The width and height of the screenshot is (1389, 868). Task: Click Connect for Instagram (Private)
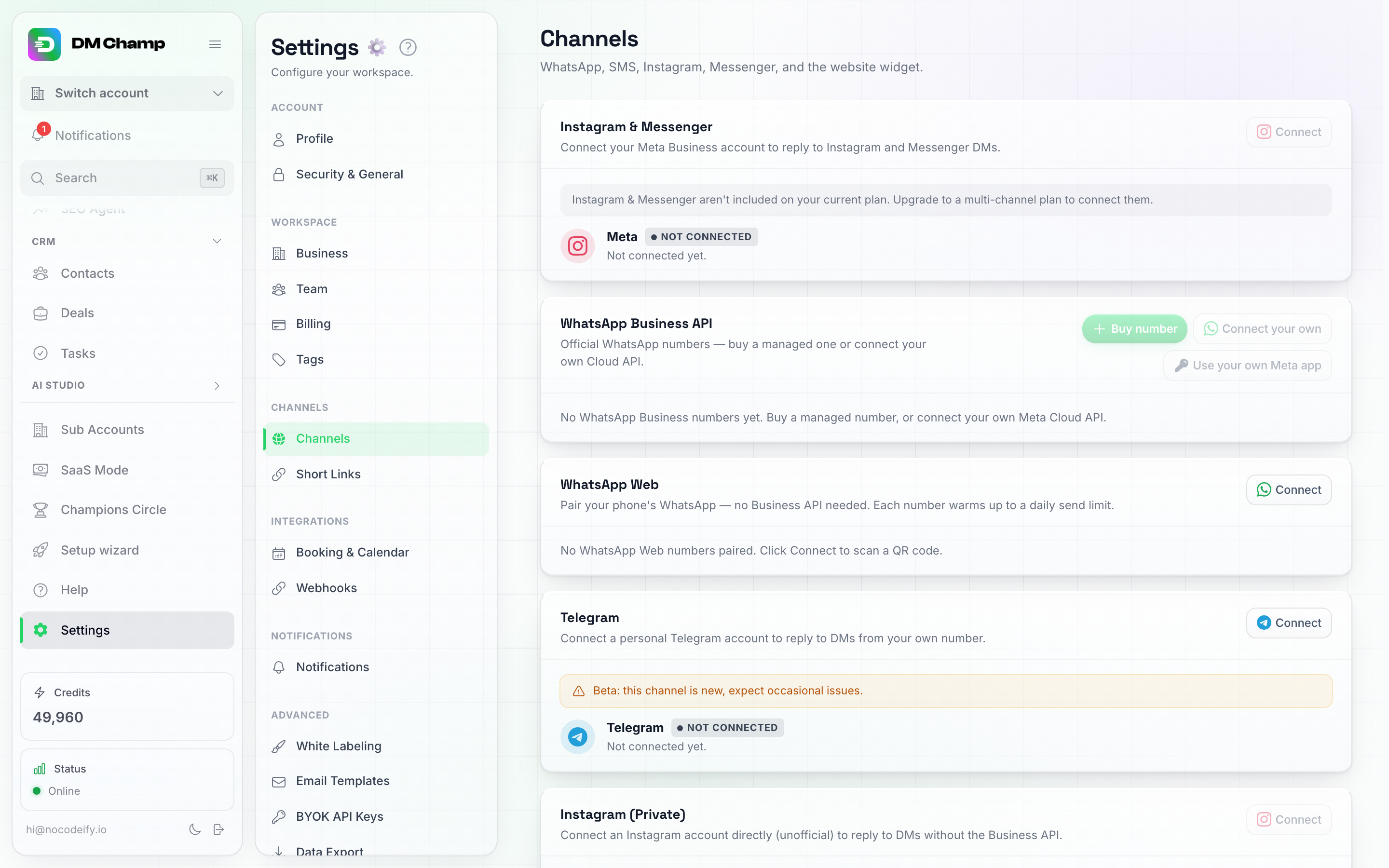1289,820
